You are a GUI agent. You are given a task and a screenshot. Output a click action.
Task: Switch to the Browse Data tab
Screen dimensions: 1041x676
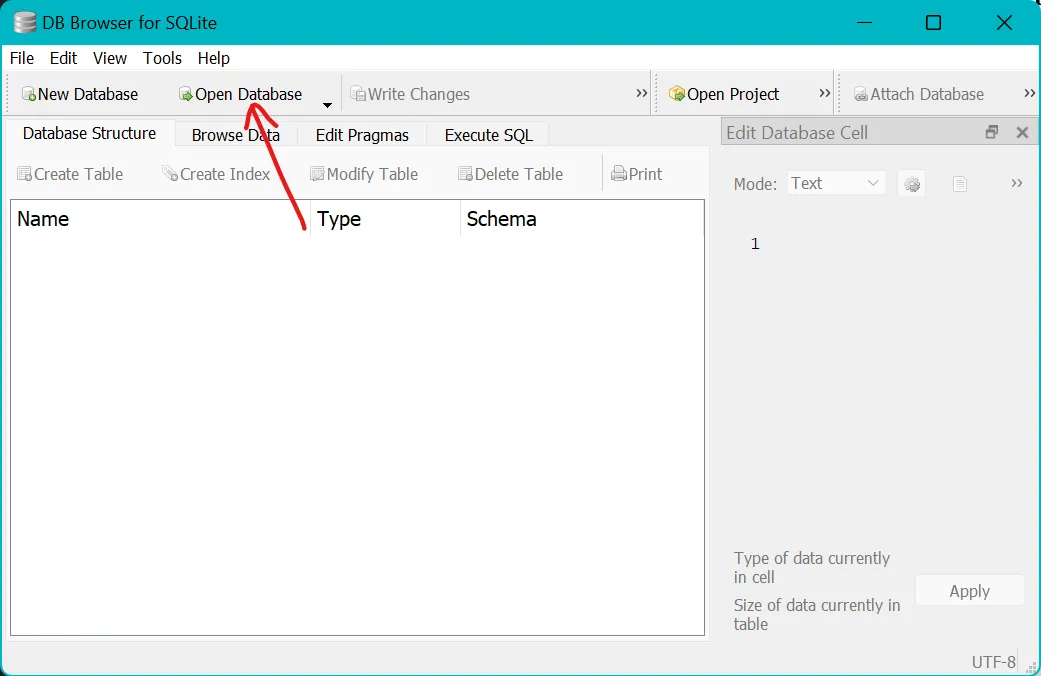click(236, 135)
